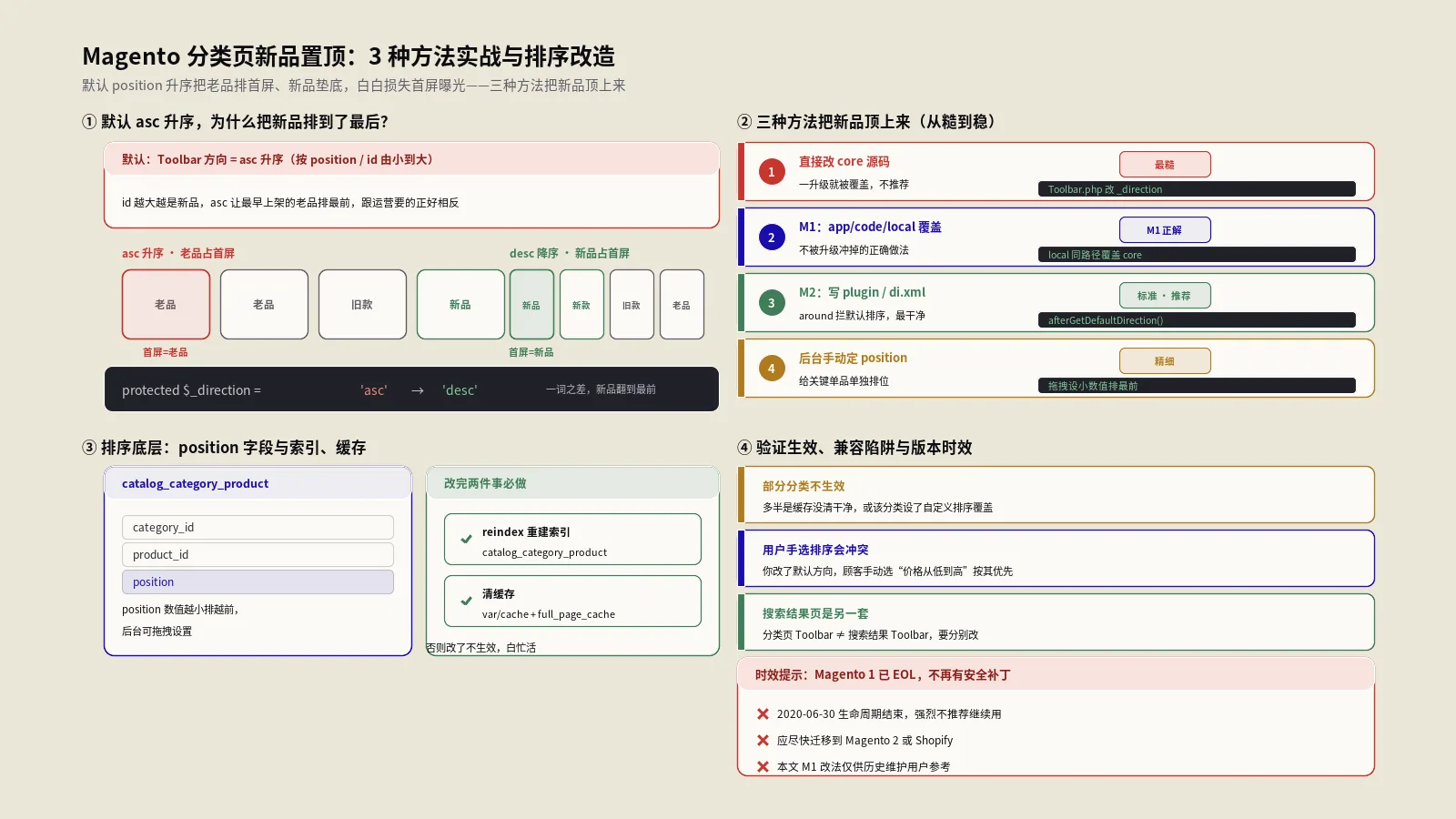
Task: Click the 默认：Toolbar 方向 = asc 升序 banner
Action: coord(411,159)
